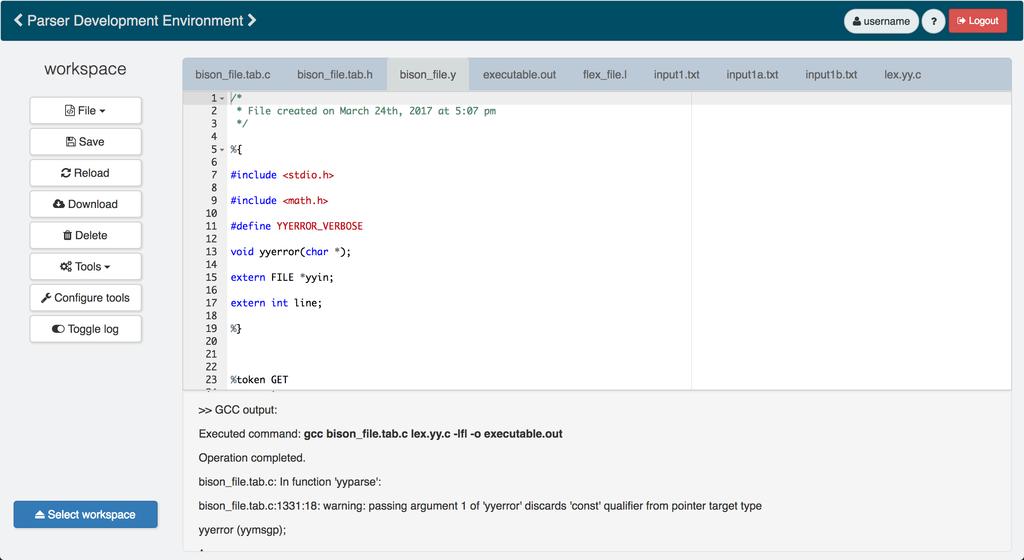Place cursor on '#define YYERROR_VERBOSE' line

(296, 226)
